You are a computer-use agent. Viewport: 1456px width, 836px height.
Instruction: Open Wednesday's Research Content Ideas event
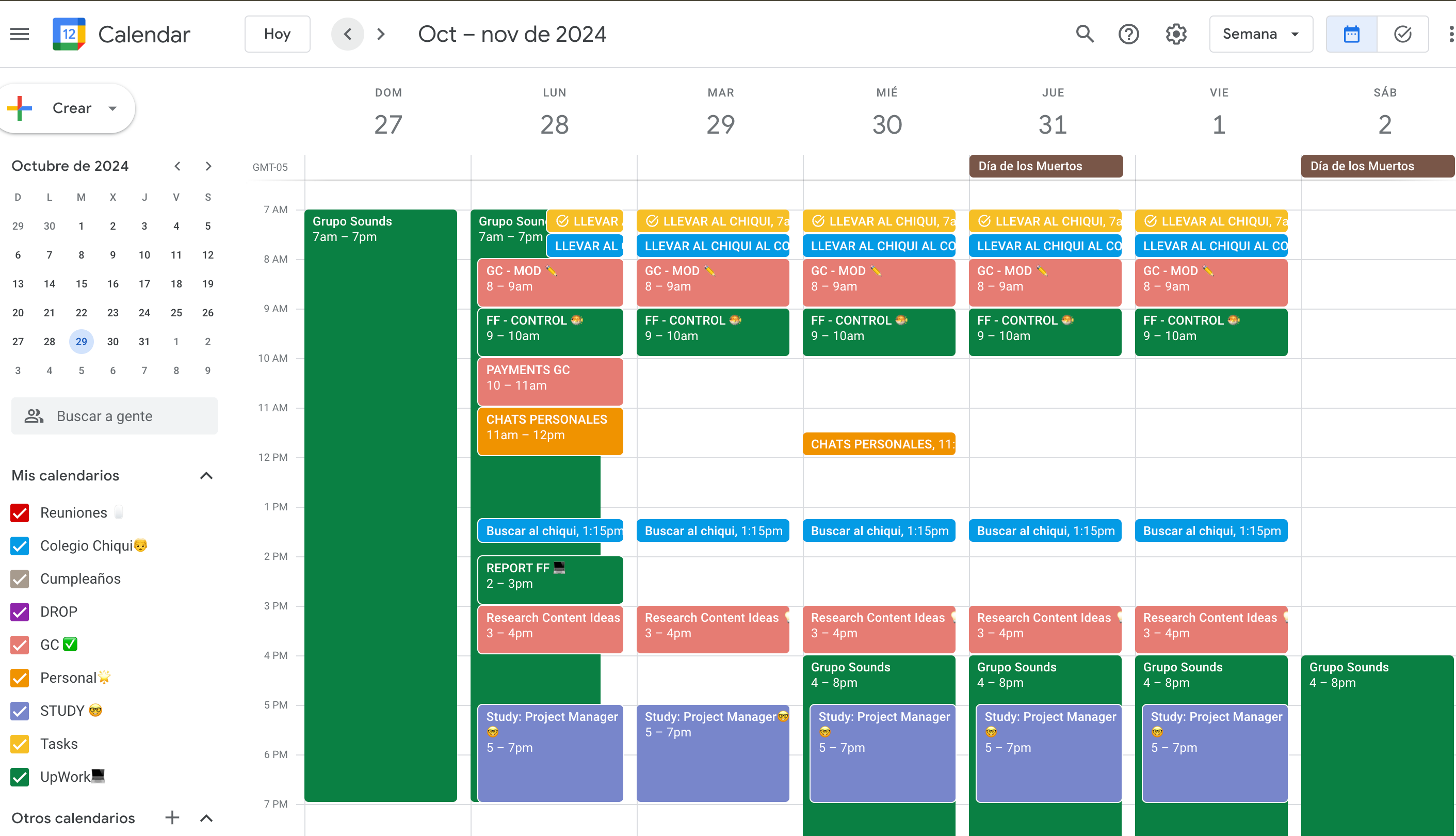coord(879,629)
